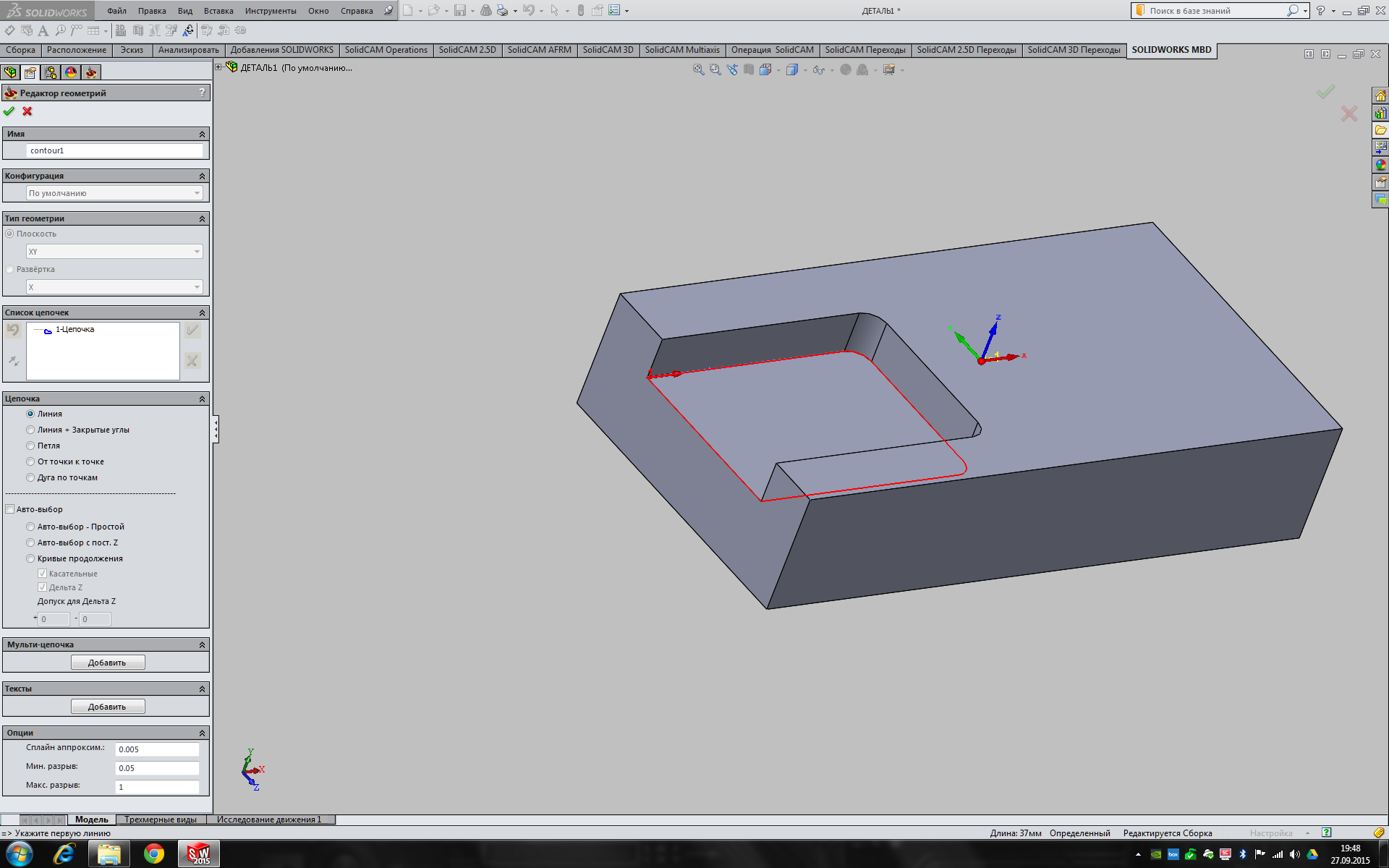Expand the ДЕТАЛЬ1 tree node
This screenshot has height=868, width=1389.
pos(218,67)
